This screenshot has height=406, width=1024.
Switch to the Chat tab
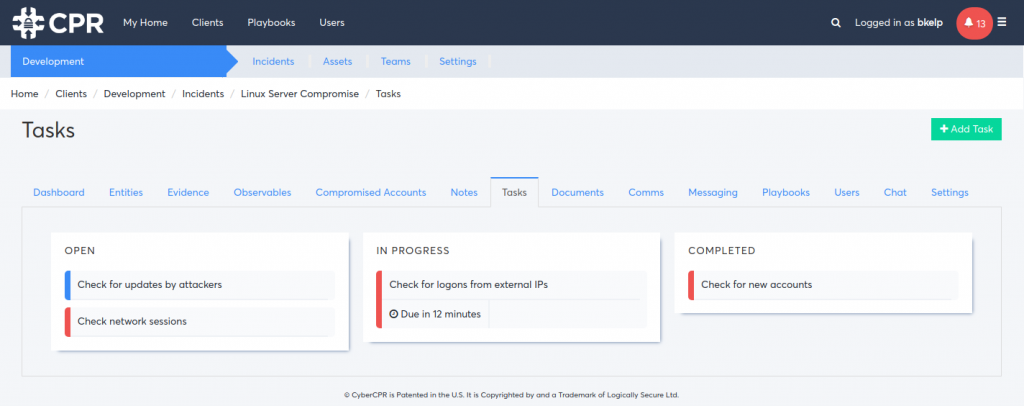tap(895, 193)
